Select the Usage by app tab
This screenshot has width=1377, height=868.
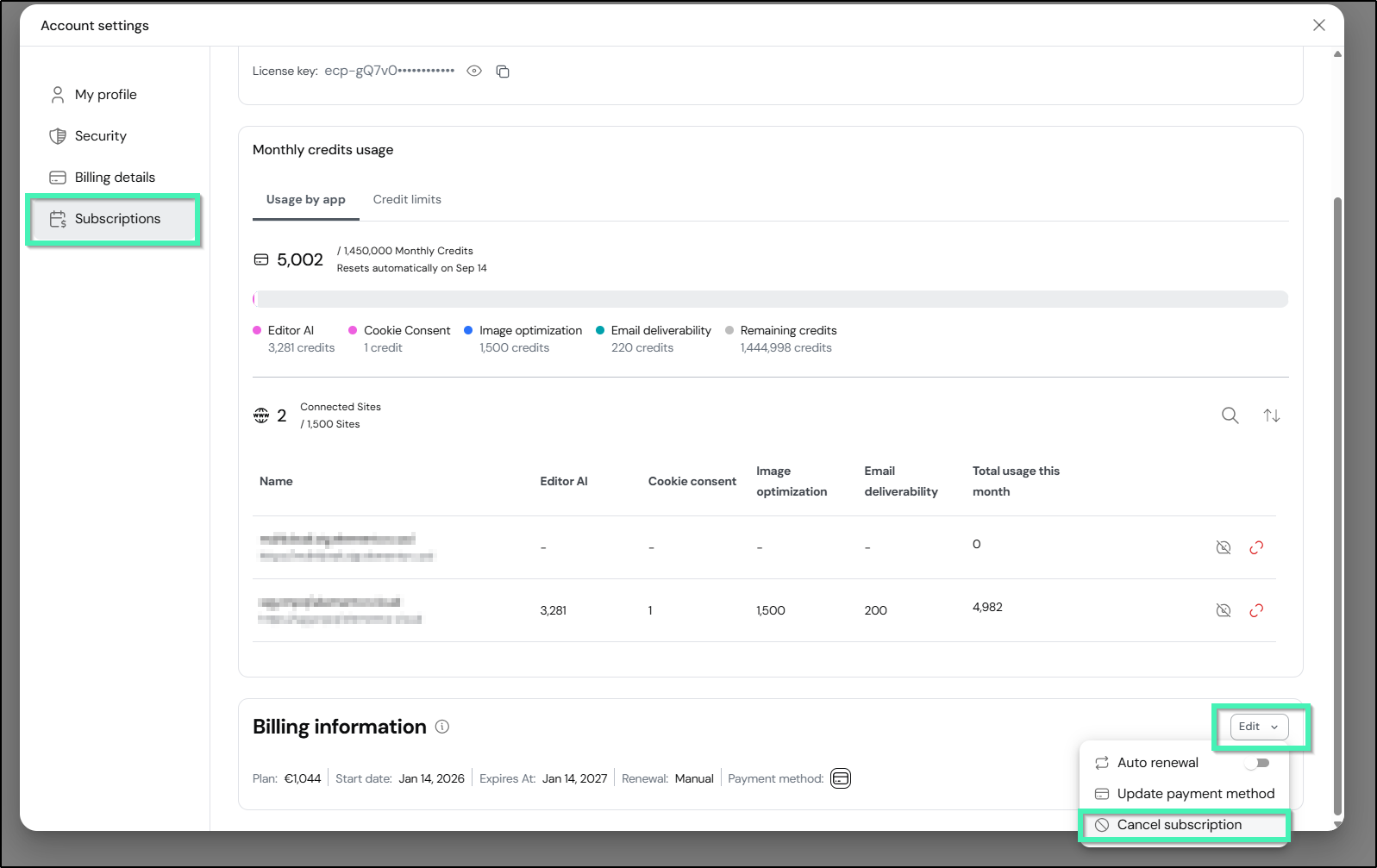[x=306, y=199]
